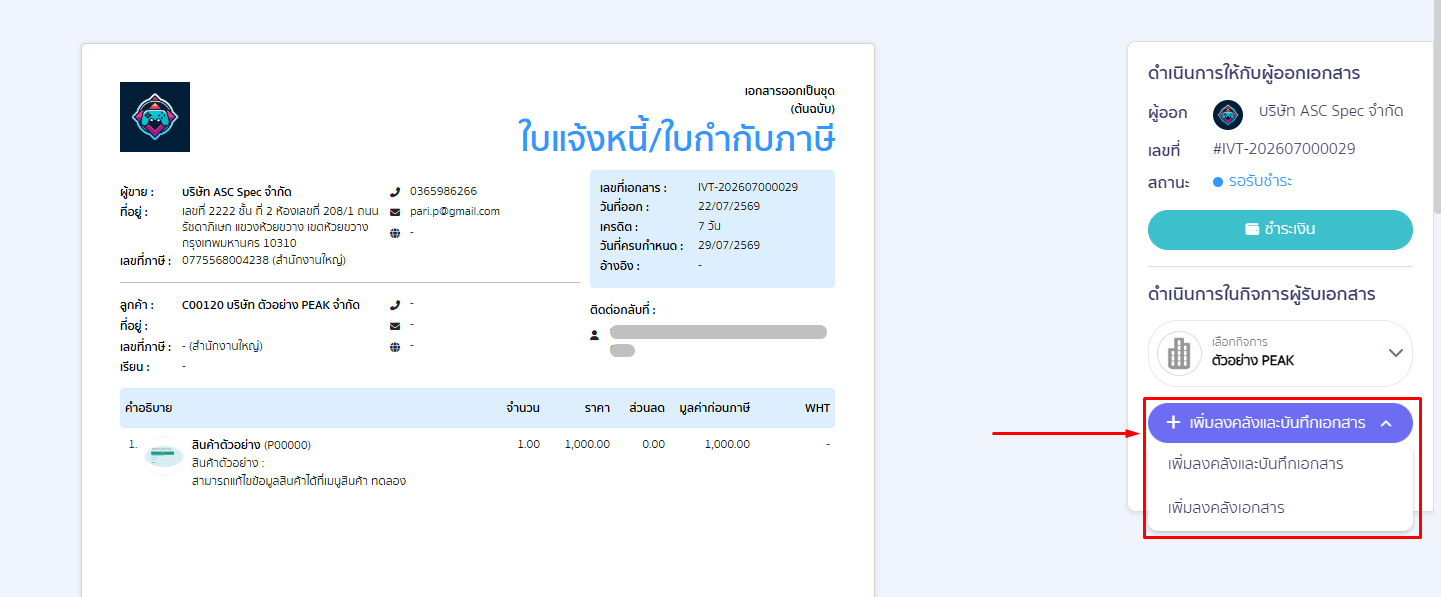This screenshot has width=1441, height=597.
Task: Click the purple เพิ่มลงคลังและบันทึกเอกสาร button
Action: pos(1280,423)
